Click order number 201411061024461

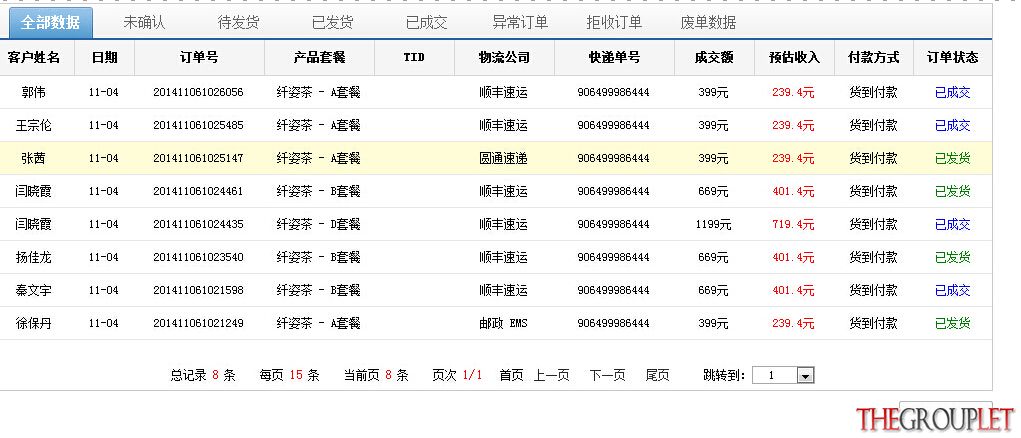199,191
